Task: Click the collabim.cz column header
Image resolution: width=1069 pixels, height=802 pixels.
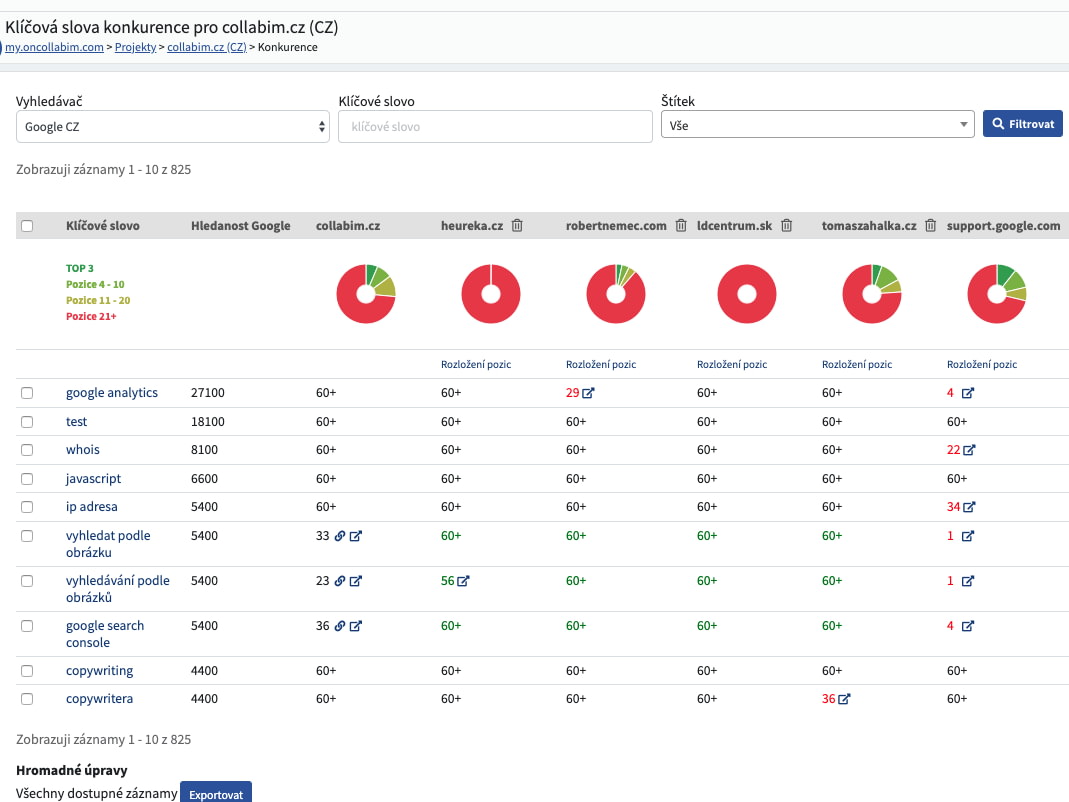Action: [348, 226]
